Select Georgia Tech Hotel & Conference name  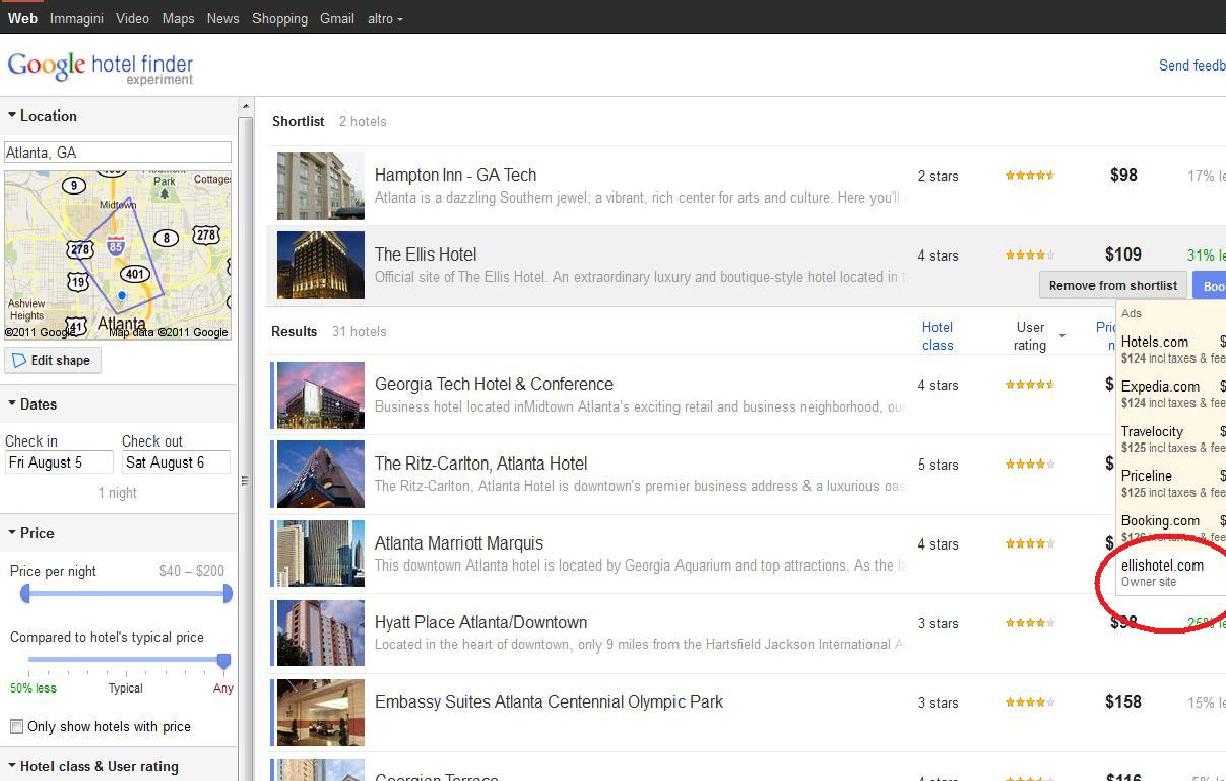point(494,385)
